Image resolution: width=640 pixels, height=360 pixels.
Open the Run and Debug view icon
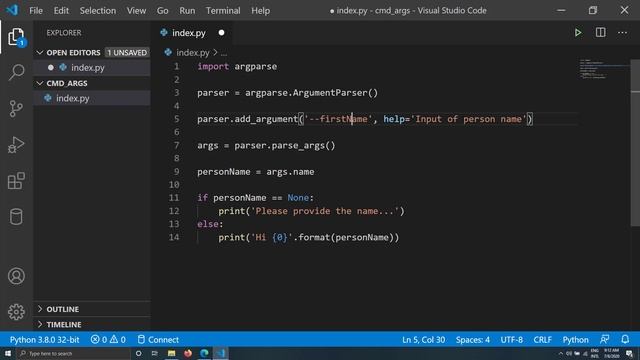click(16, 144)
